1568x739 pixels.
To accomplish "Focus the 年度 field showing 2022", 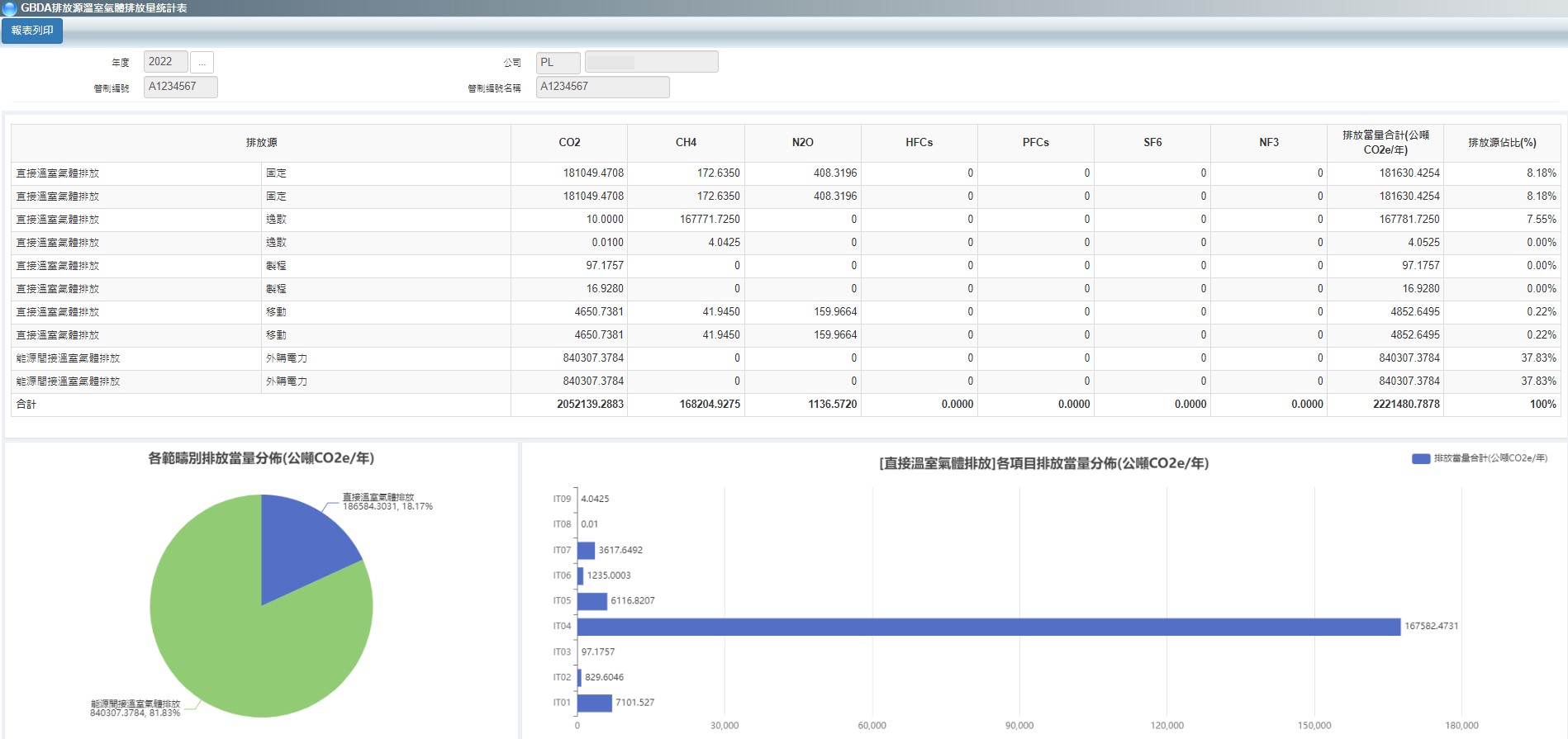I will tap(165, 62).
